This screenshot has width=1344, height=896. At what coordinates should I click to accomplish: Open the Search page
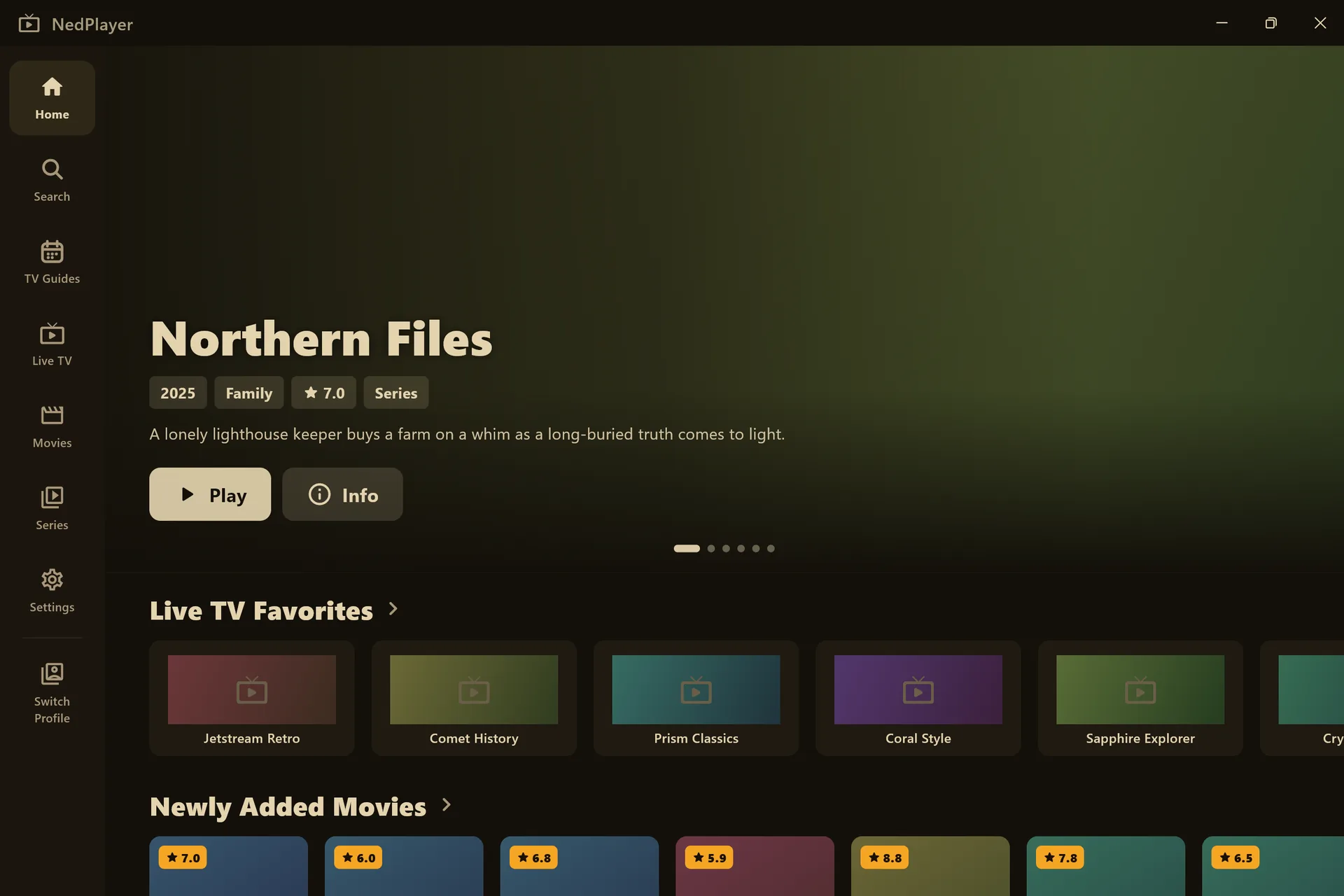pyautogui.click(x=52, y=181)
